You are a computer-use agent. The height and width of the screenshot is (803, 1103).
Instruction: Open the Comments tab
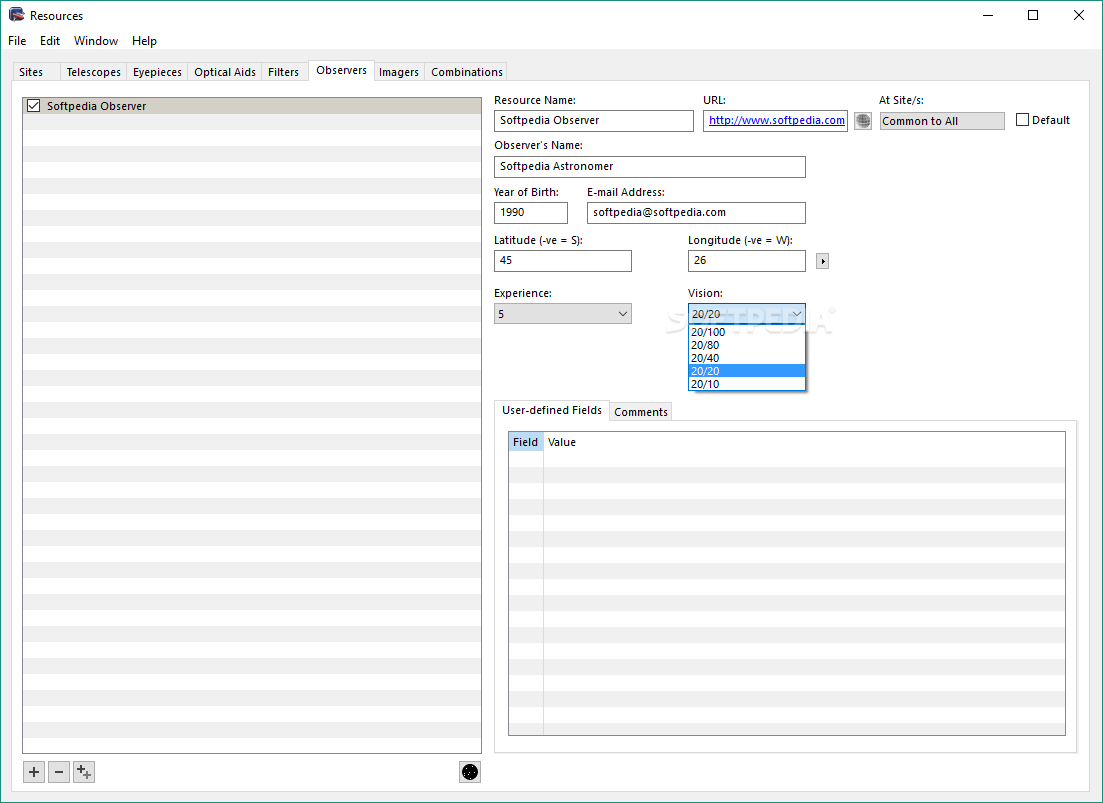641,412
